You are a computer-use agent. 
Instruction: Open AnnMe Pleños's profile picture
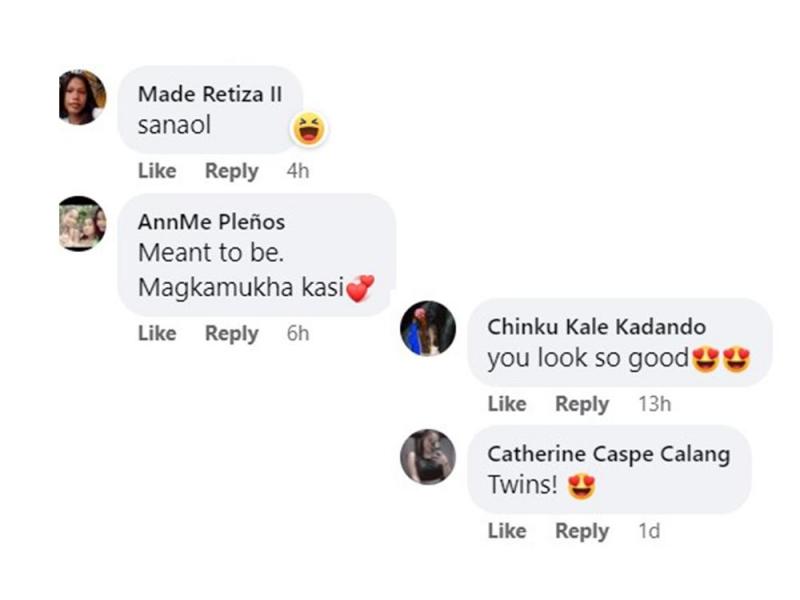(82, 223)
